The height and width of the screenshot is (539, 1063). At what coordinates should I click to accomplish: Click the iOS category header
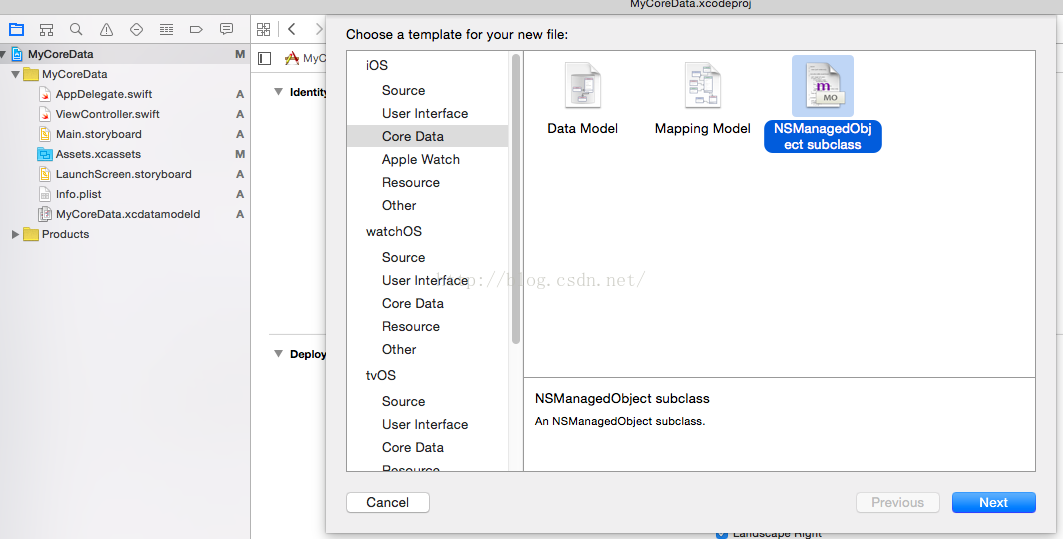377,65
